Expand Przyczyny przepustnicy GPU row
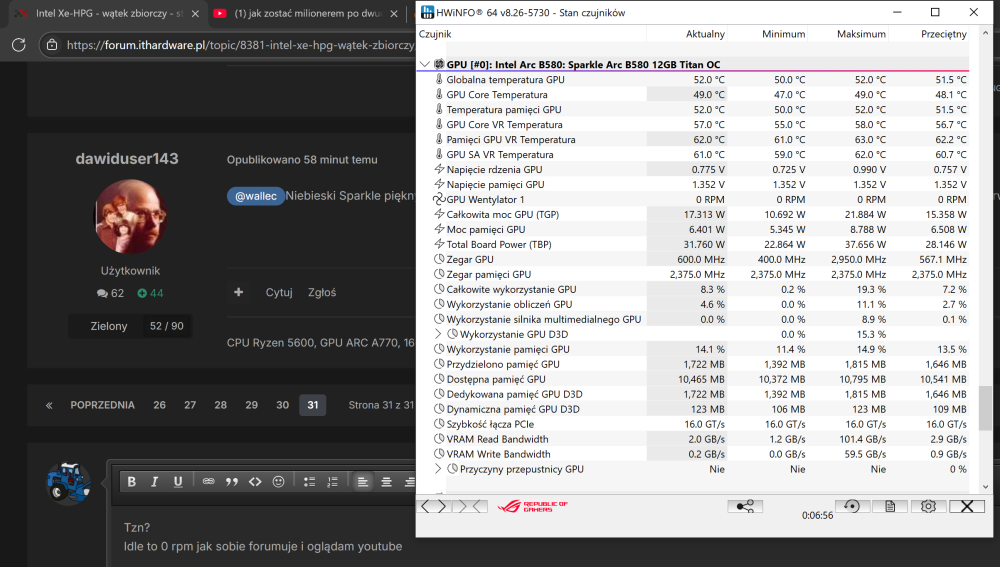The width and height of the screenshot is (1000, 567). point(438,469)
